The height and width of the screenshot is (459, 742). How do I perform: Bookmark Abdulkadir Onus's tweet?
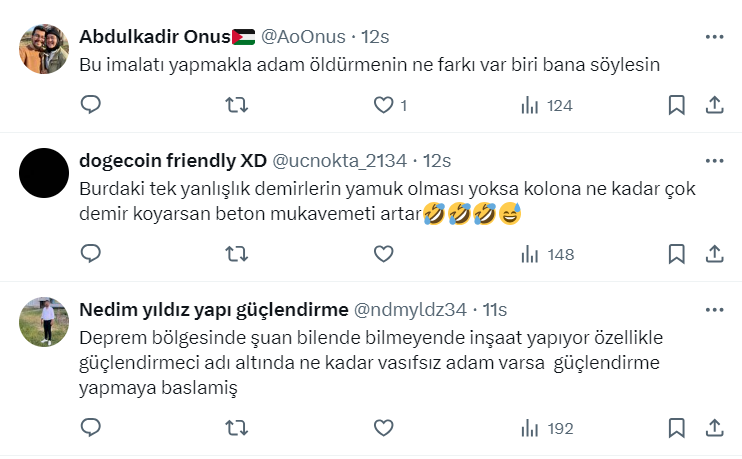point(676,105)
